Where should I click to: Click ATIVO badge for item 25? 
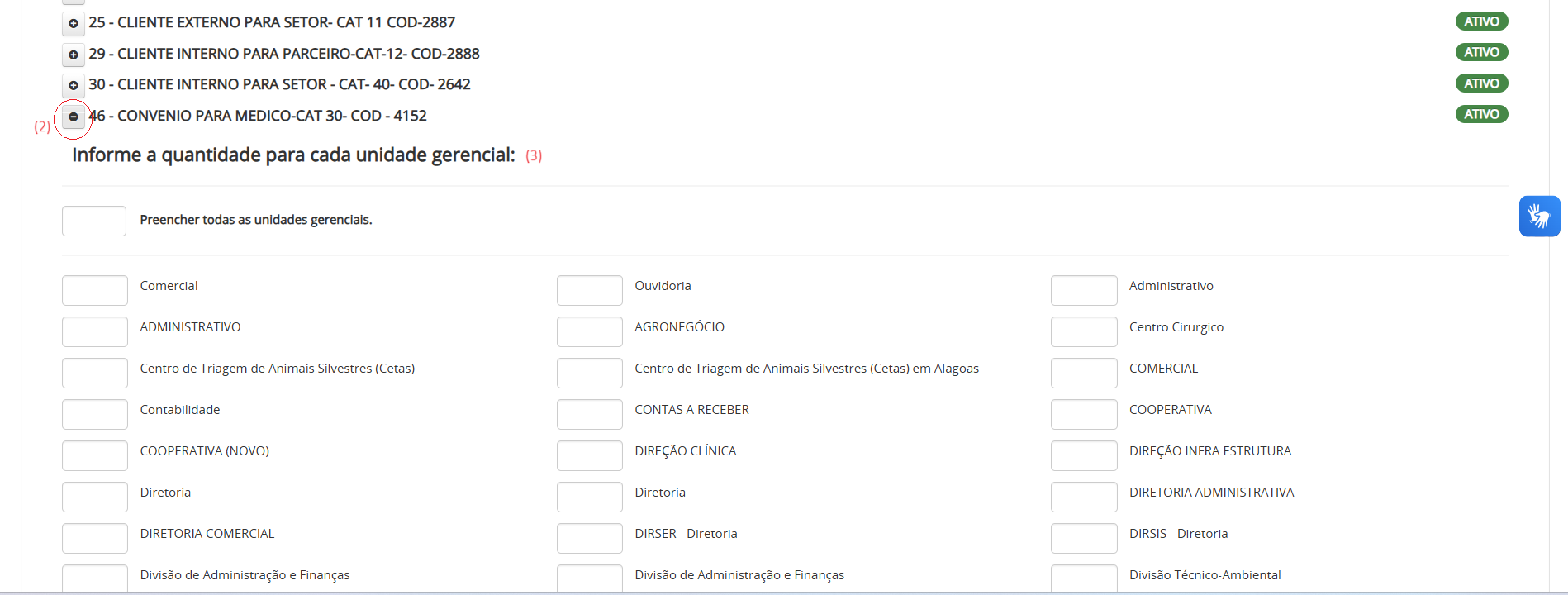click(1481, 21)
